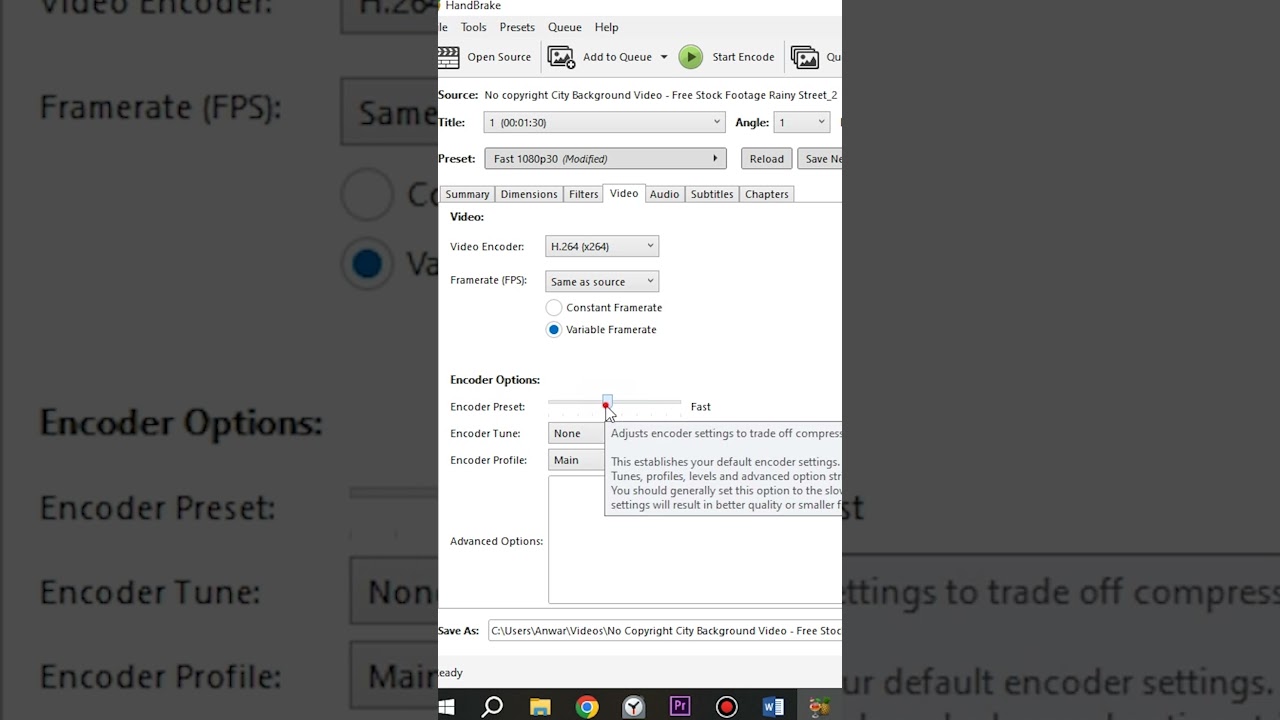The height and width of the screenshot is (720, 1280).
Task: Click the Advanced Options text box
Action: (695, 540)
